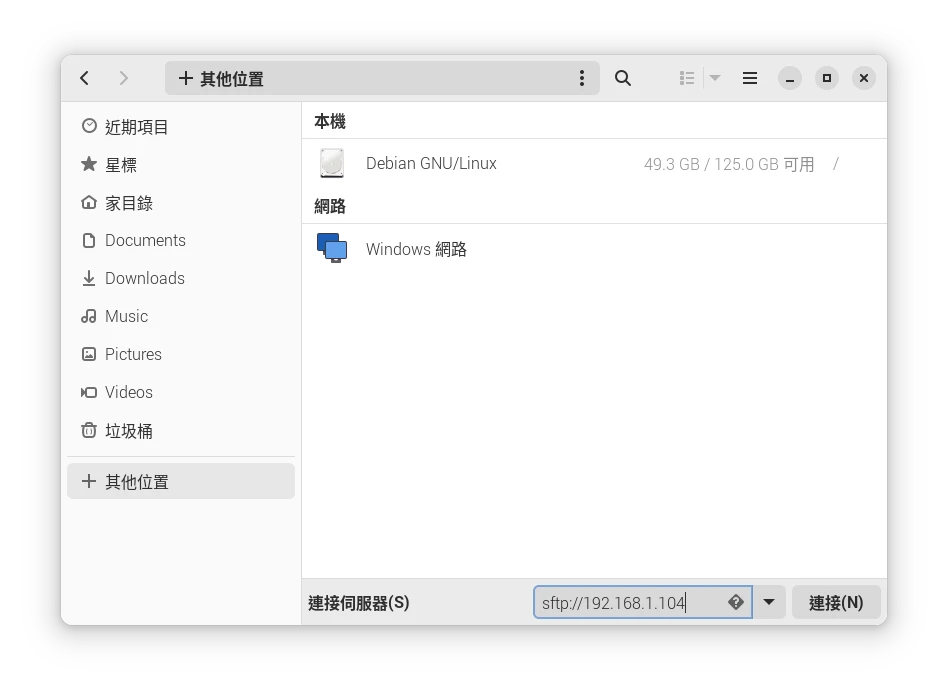Image resolution: width=948 pixels, height=692 pixels.
Task: Click the plus icon beside sidebar 其他位置
Action: 89,481
